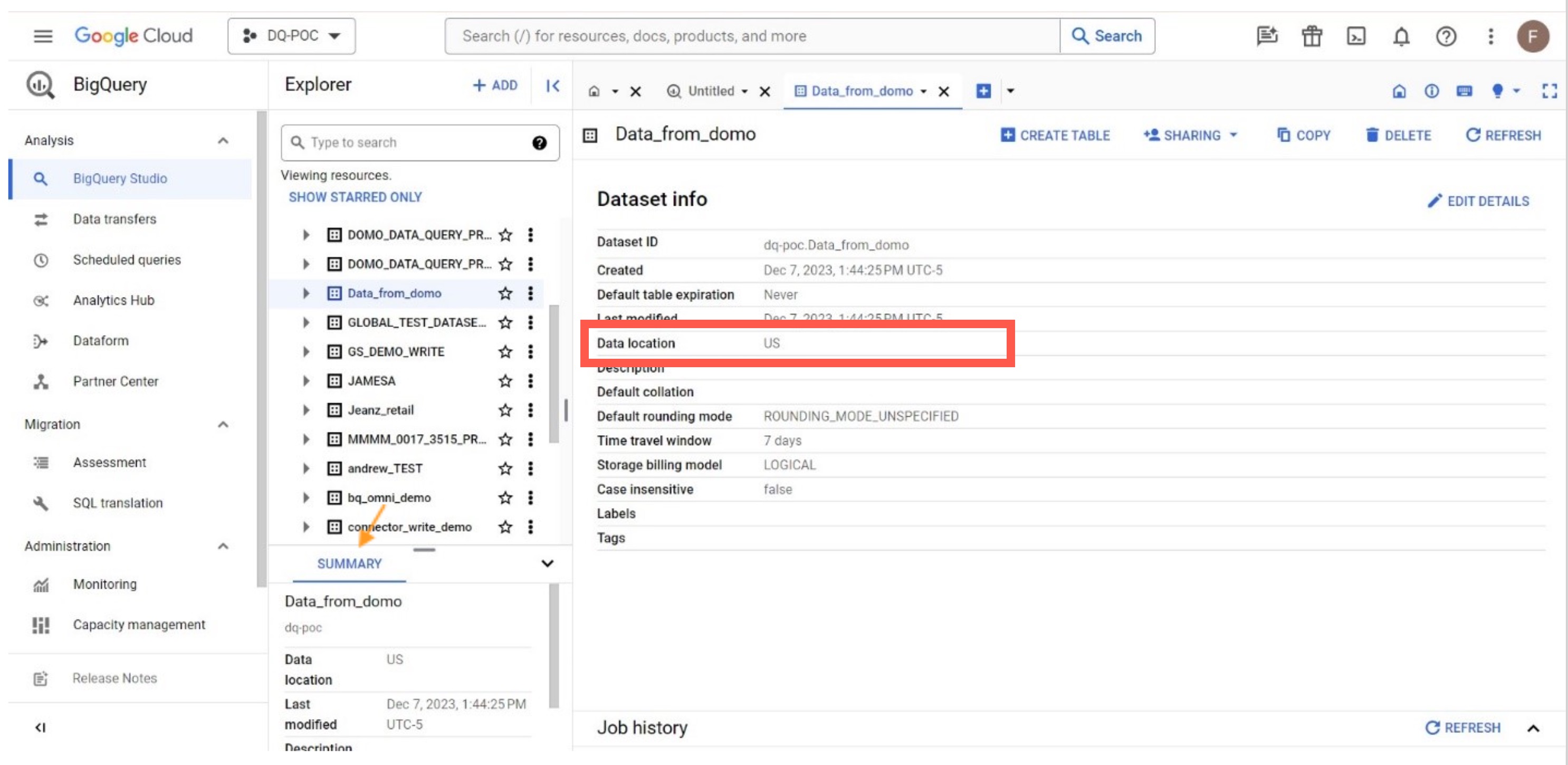Image resolution: width=1568 pixels, height=765 pixels.
Task: Collapse the Migration section
Action: point(223,424)
